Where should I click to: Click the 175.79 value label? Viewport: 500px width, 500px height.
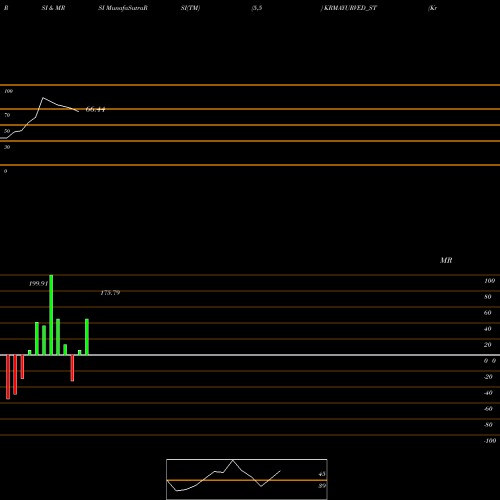(110, 293)
